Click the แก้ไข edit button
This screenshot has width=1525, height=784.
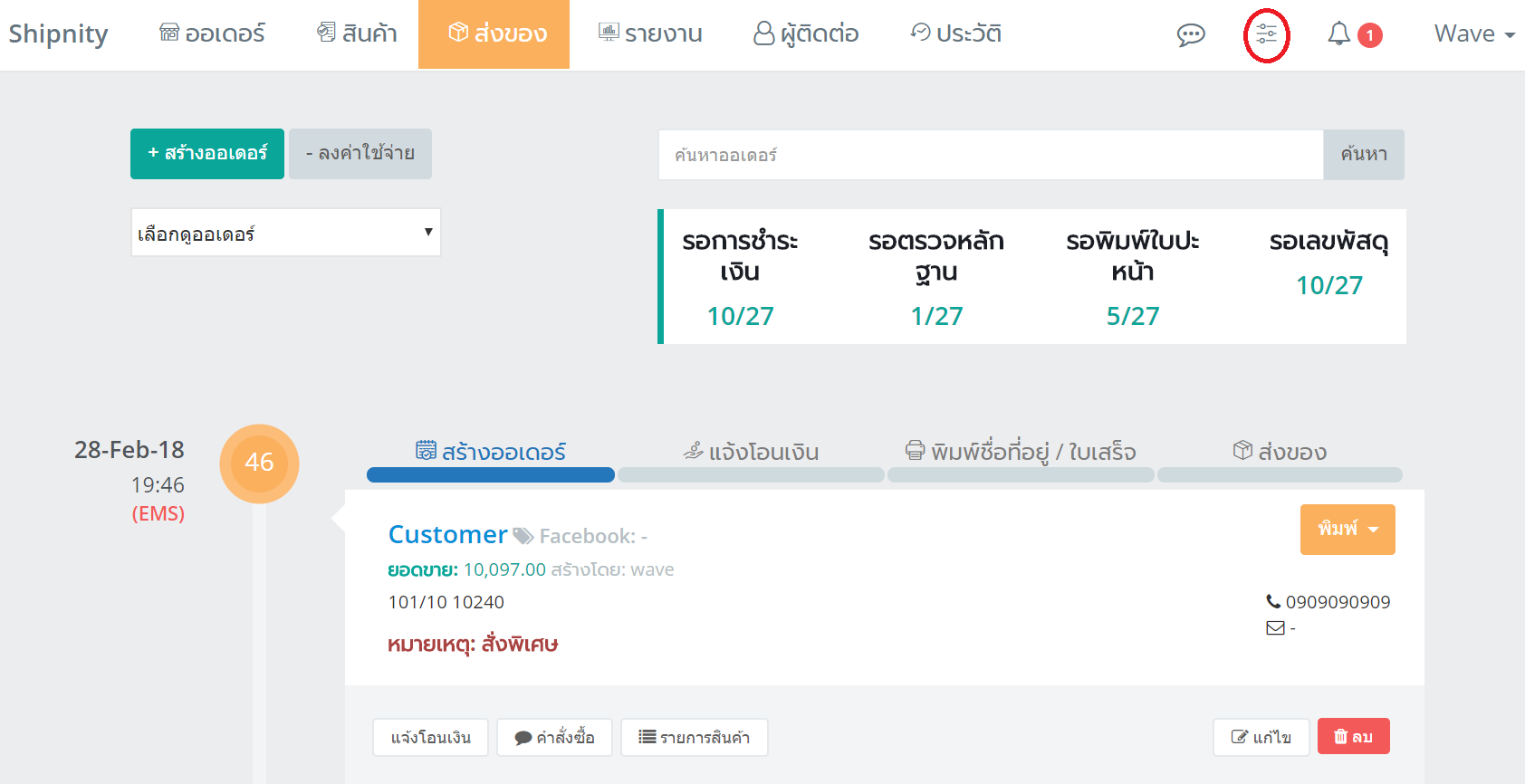1261,737
